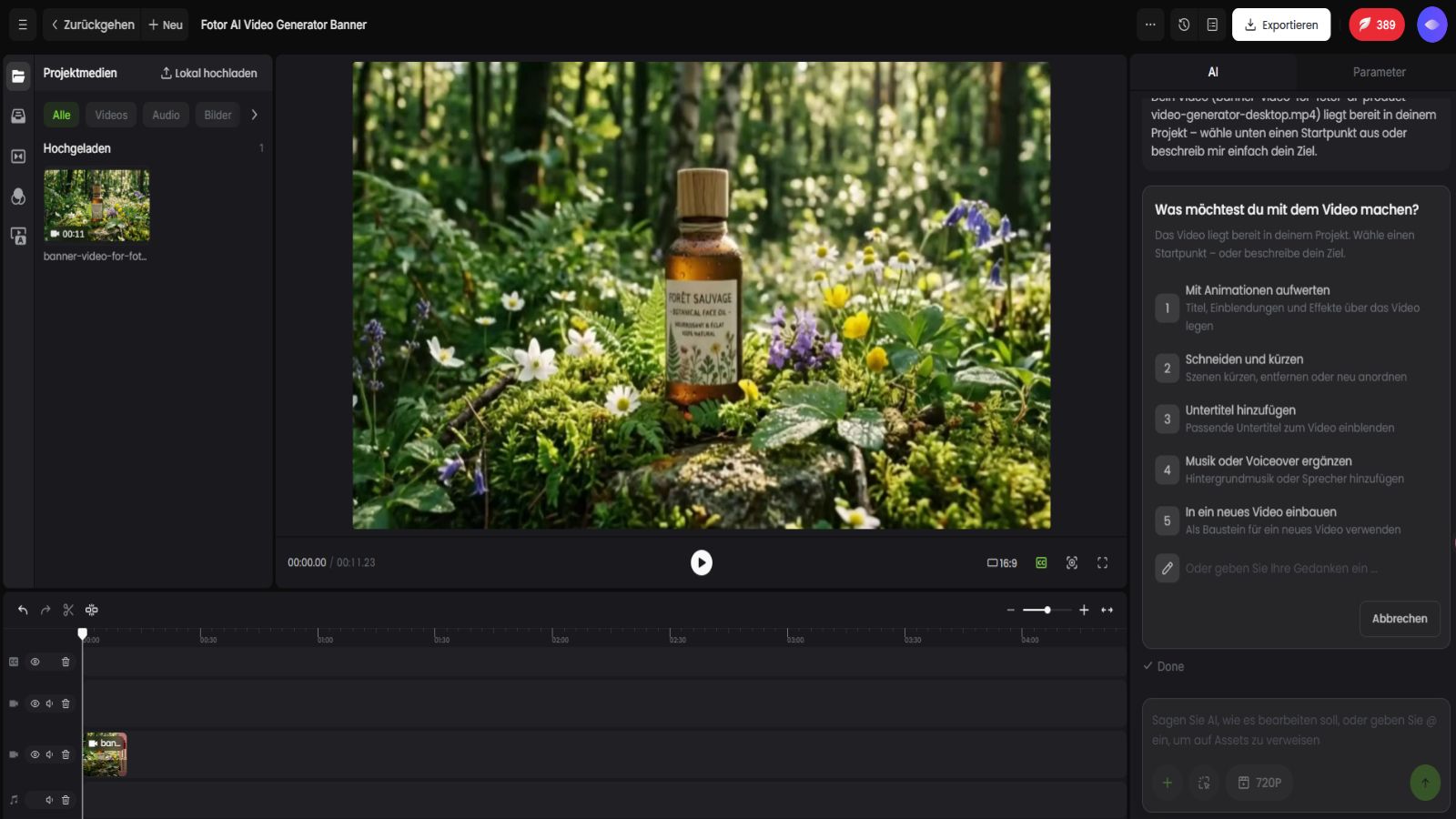The height and width of the screenshot is (819, 1456).
Task: Open the 720P resolution selector
Action: point(1259,783)
